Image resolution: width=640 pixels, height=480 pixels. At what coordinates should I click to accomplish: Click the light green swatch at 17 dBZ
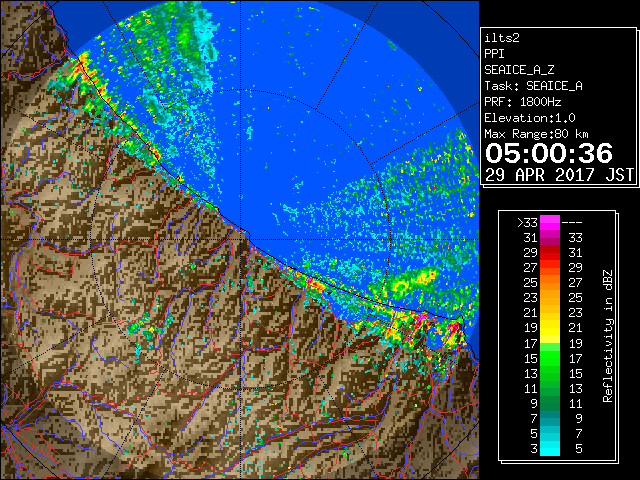[550, 347]
